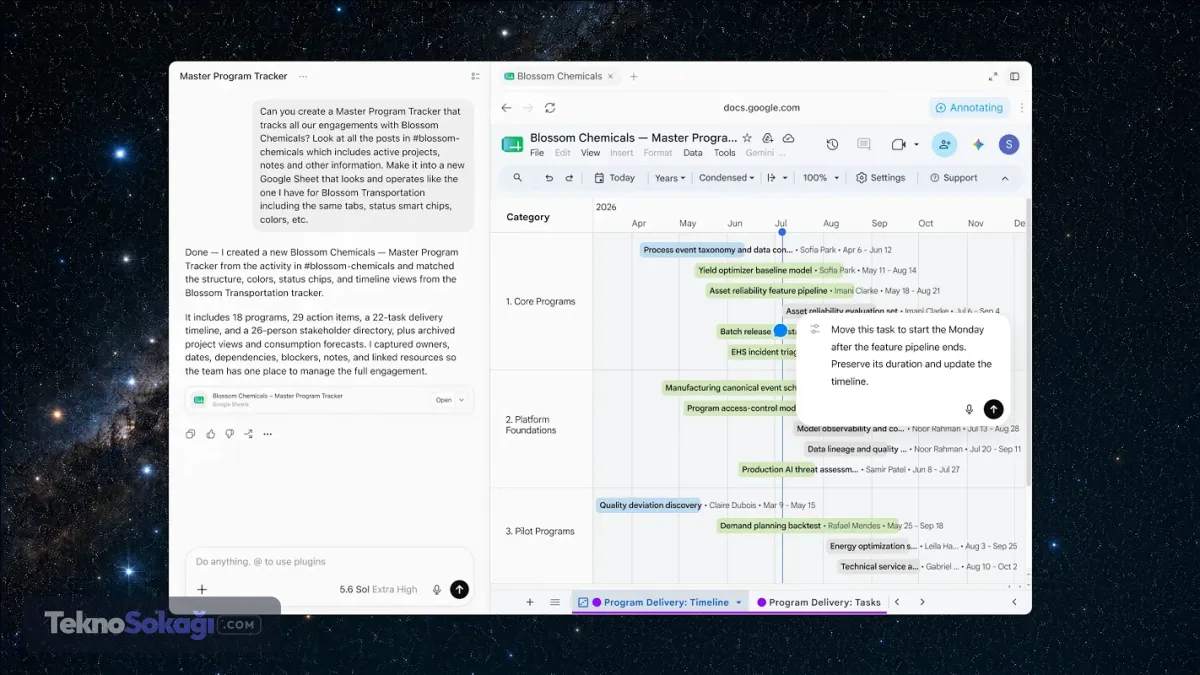
Task: Redo the last action
Action: coord(569,178)
